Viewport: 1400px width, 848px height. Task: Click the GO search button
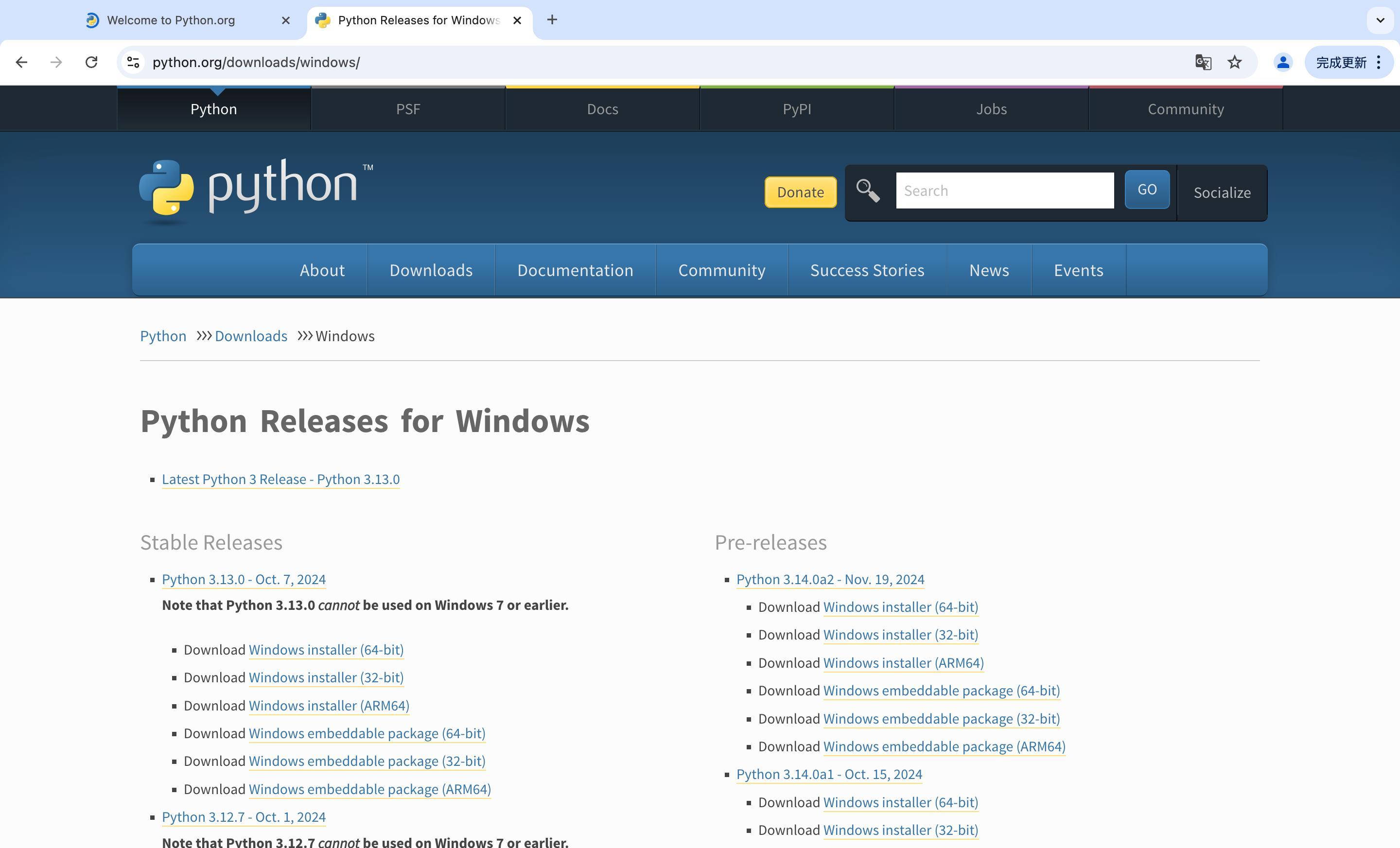(x=1146, y=190)
